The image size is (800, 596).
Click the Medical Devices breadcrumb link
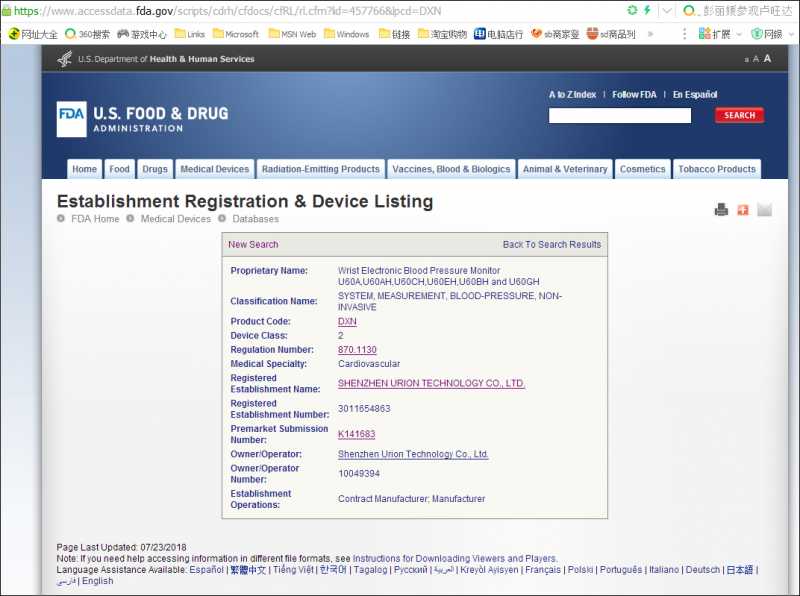pyautogui.click(x=176, y=219)
